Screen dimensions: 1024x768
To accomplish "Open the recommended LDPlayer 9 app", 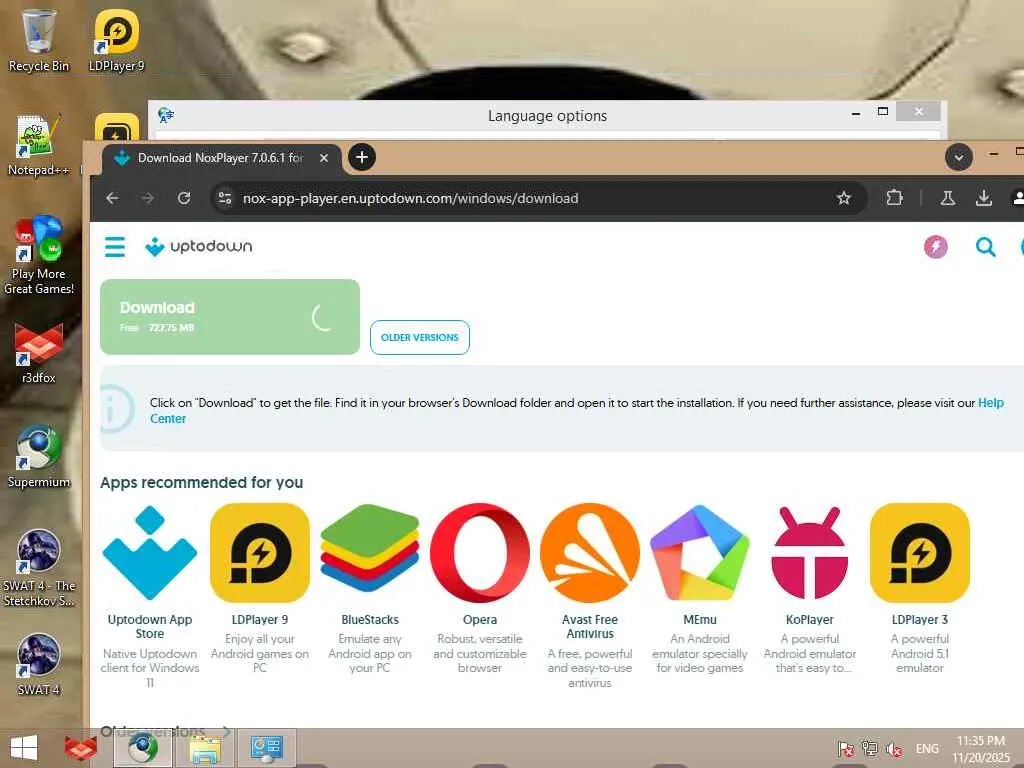I will pos(260,588).
